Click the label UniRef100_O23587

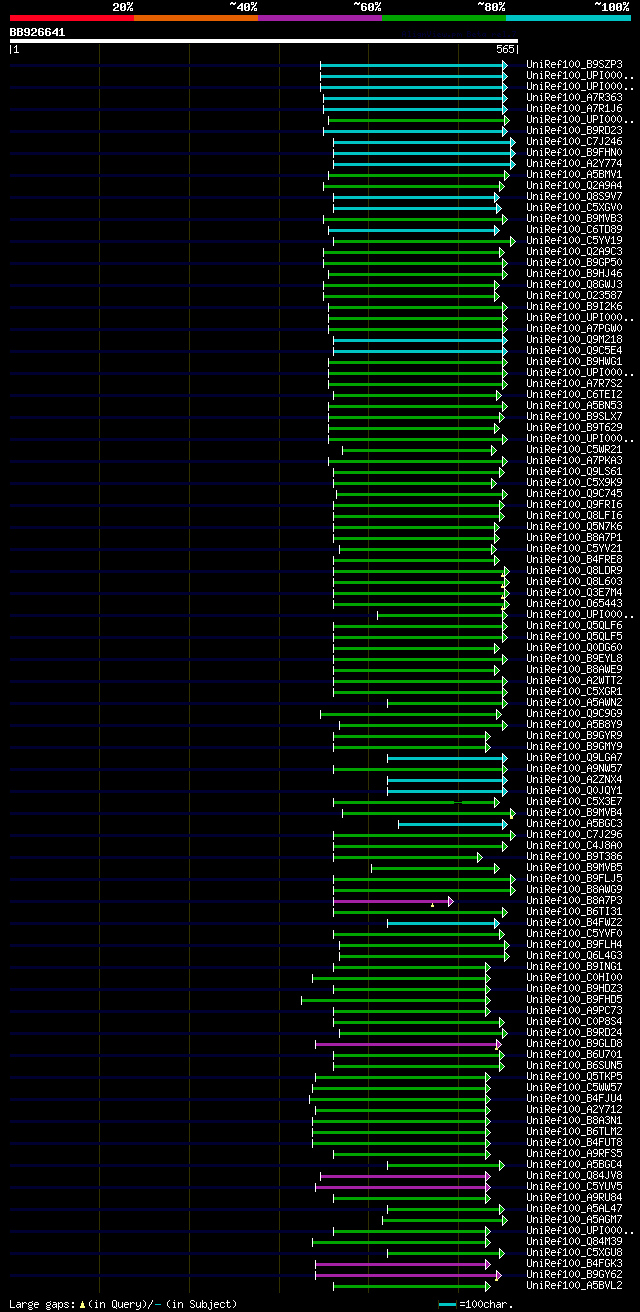(574, 296)
